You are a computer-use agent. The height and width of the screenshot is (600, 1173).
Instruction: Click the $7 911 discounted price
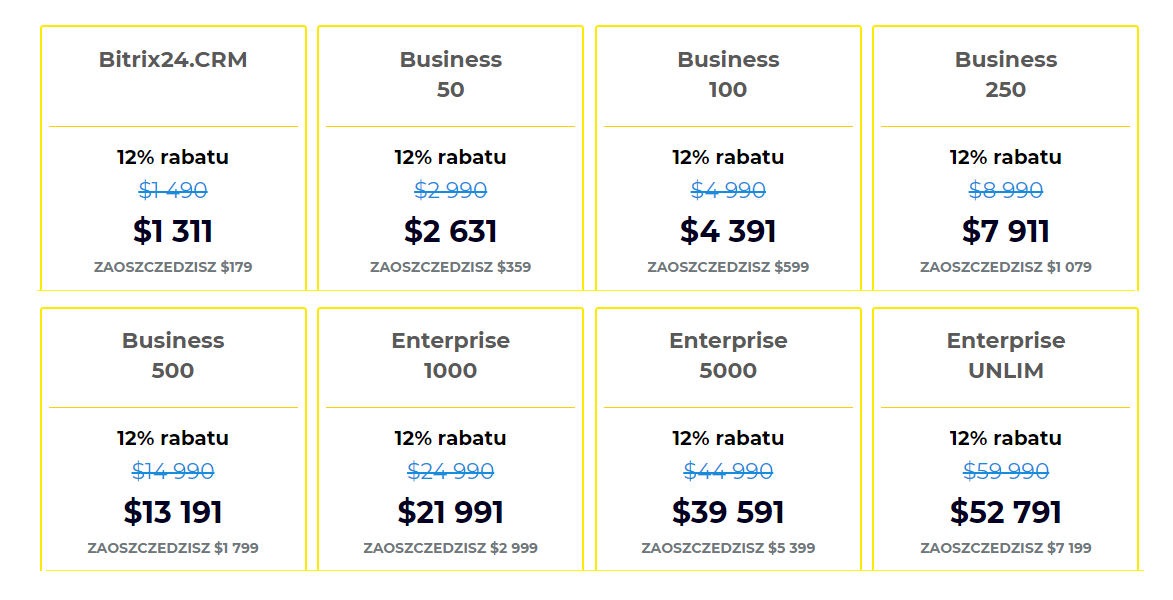[1005, 231]
